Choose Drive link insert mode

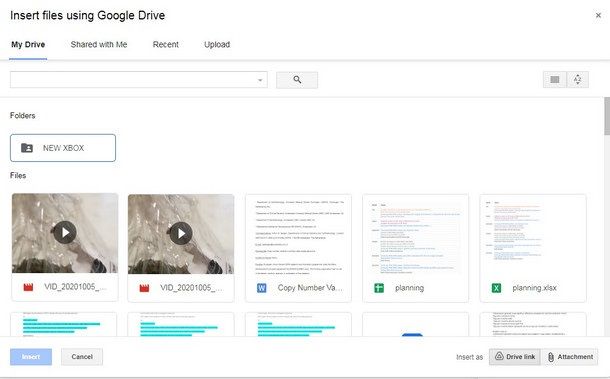pyautogui.click(x=515, y=357)
